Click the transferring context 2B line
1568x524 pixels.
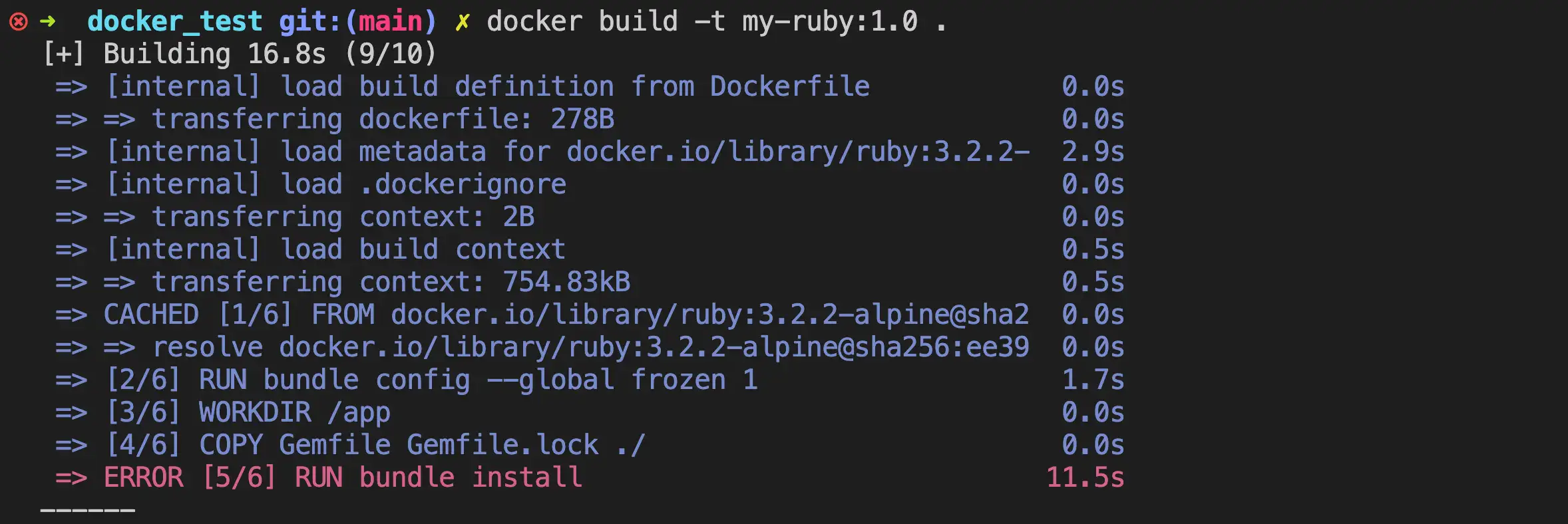343,217
